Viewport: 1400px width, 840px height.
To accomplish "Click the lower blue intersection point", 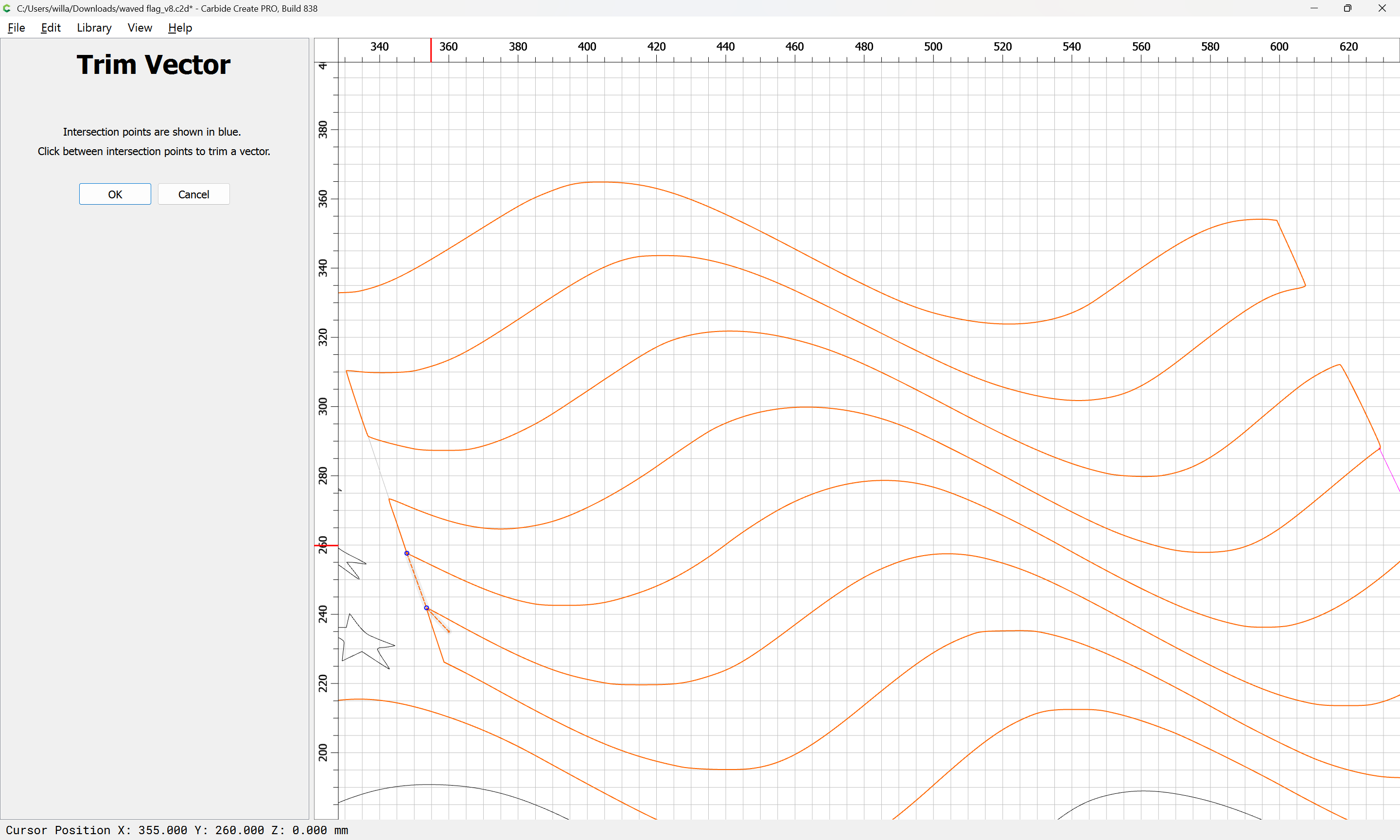I will tap(427, 608).
